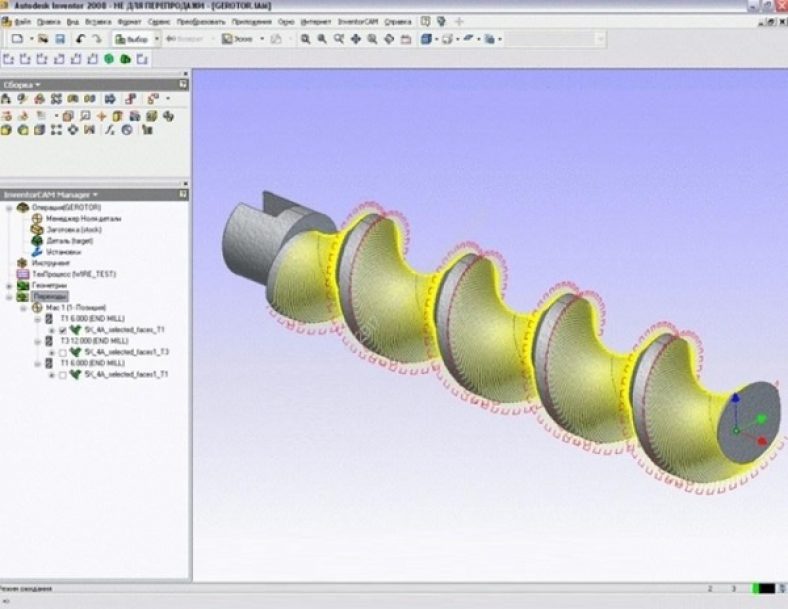The image size is (788, 609).
Task: Click the green double-sphere icon in CAM toolbar
Action: [x=126, y=59]
